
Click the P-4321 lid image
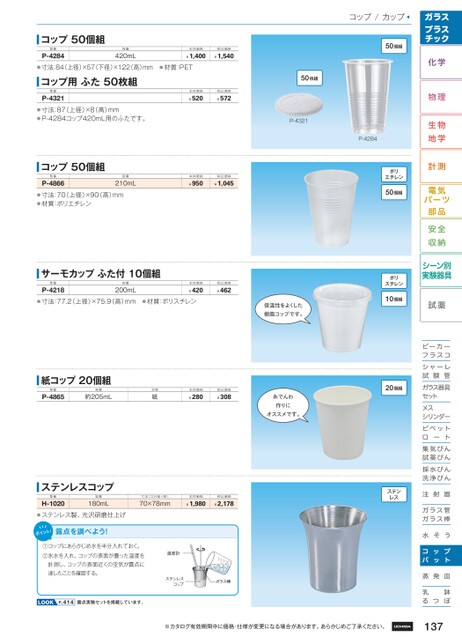coord(299,105)
